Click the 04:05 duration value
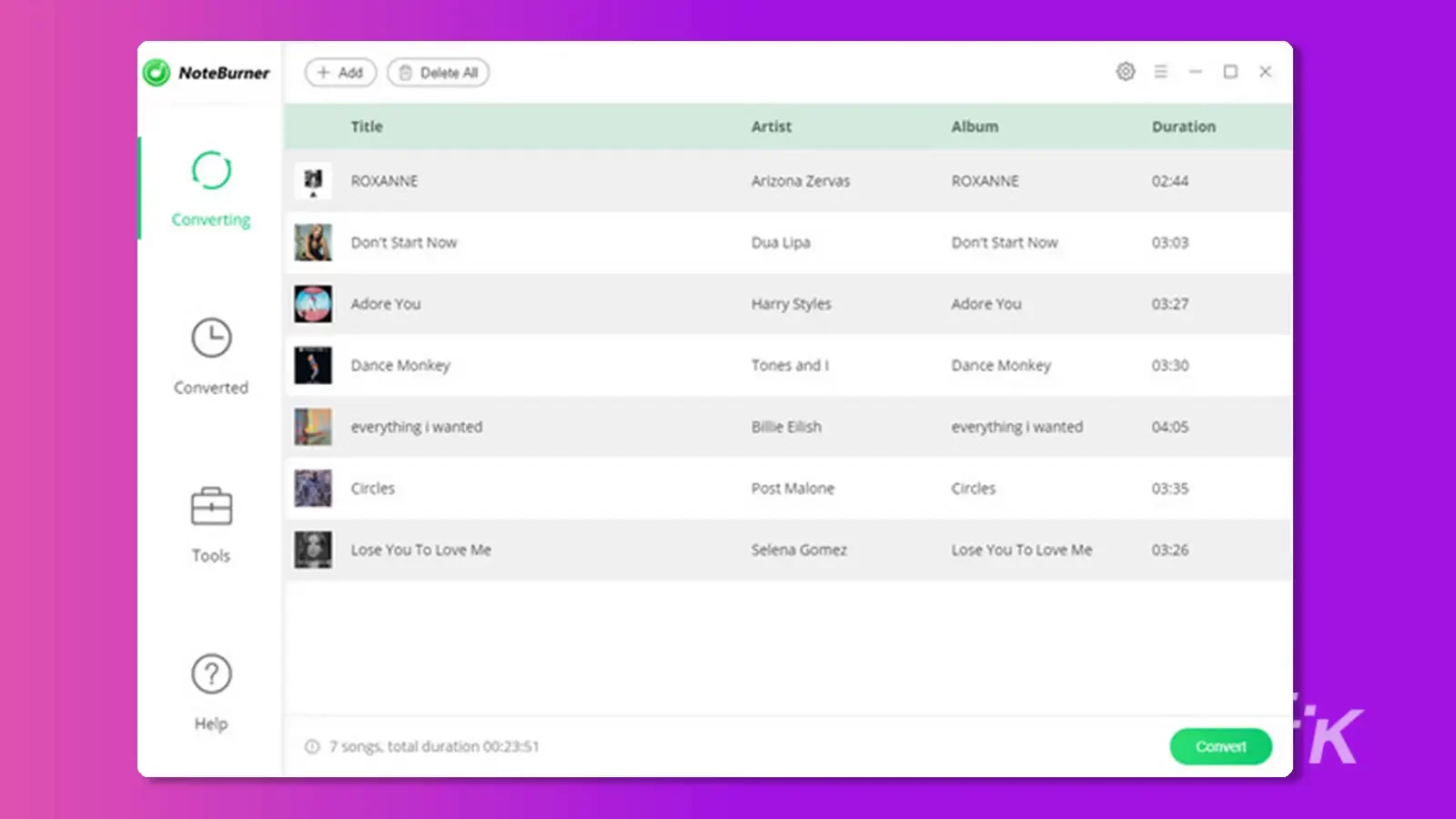 (1170, 427)
